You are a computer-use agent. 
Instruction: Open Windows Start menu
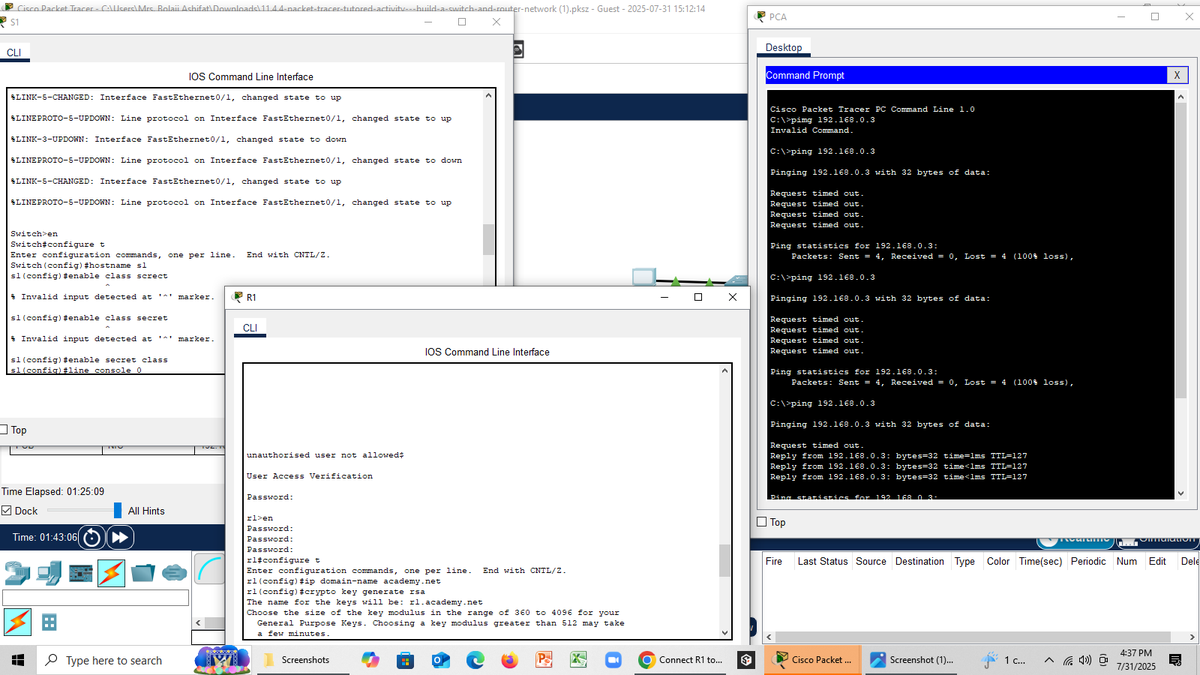(x=17, y=660)
